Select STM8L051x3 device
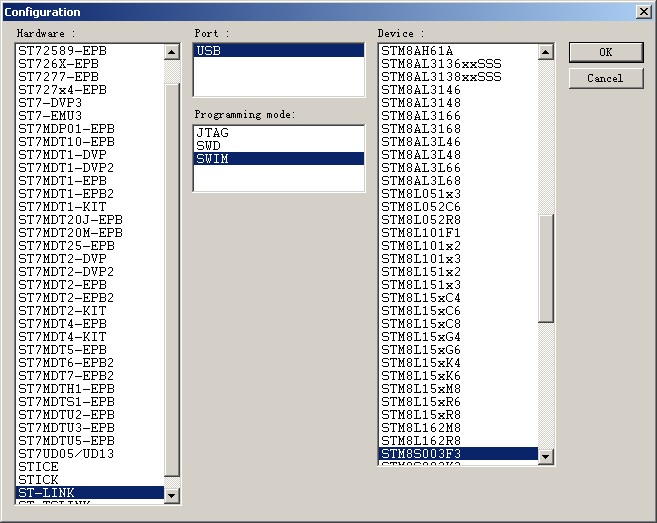 coord(458,194)
